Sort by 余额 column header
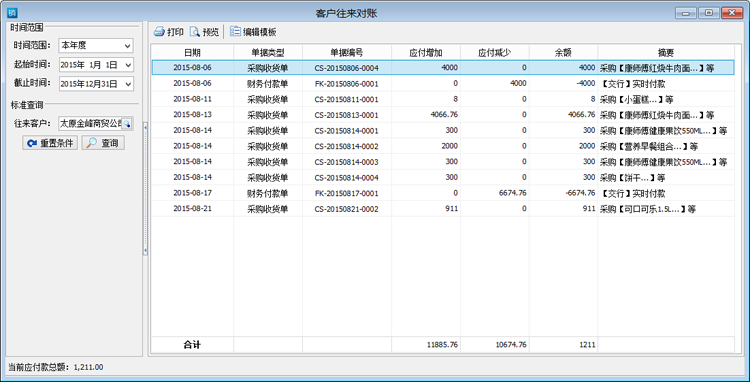This screenshot has width=750, height=382. point(563,53)
